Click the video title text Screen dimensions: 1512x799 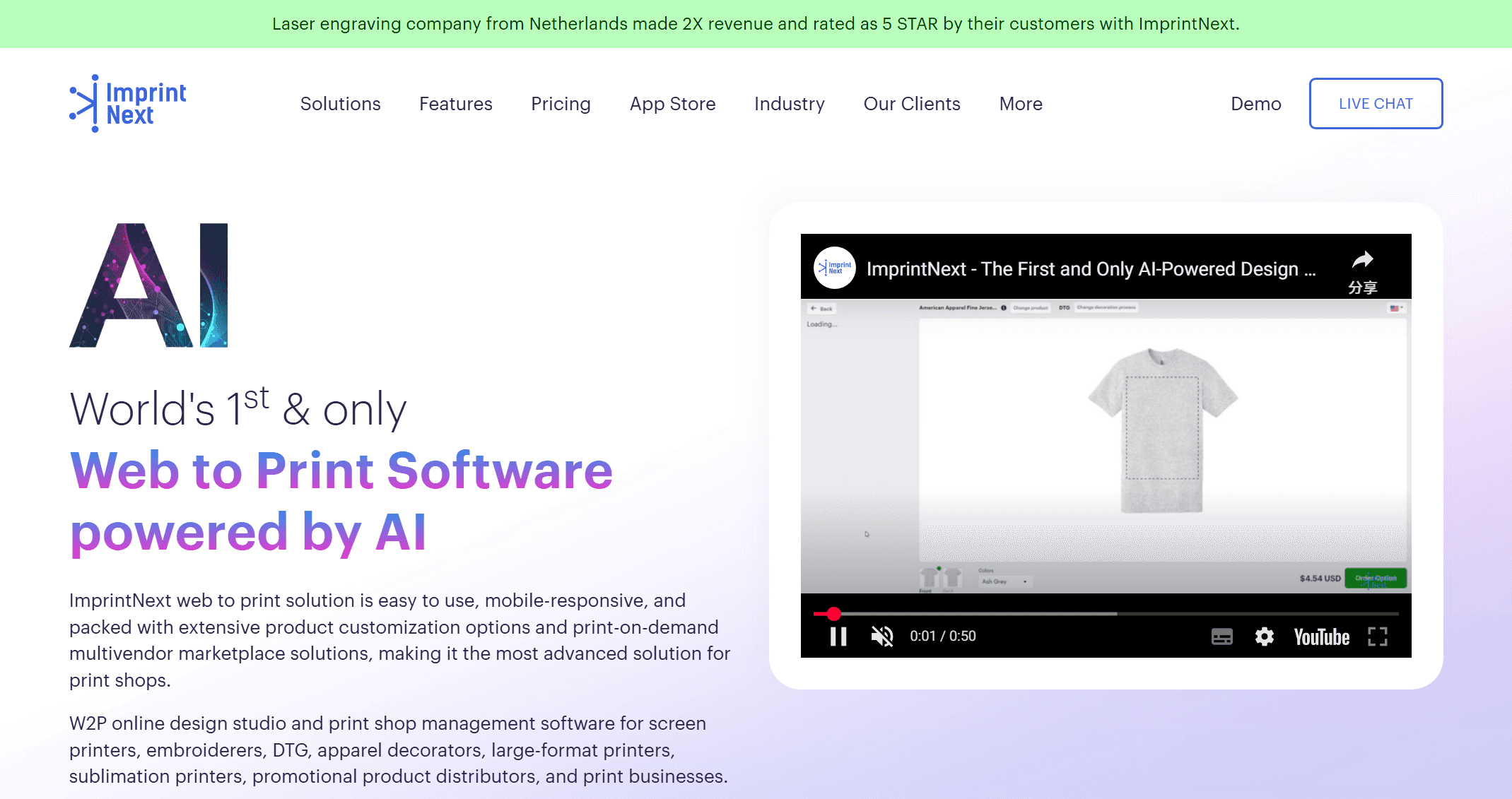coord(1090,269)
